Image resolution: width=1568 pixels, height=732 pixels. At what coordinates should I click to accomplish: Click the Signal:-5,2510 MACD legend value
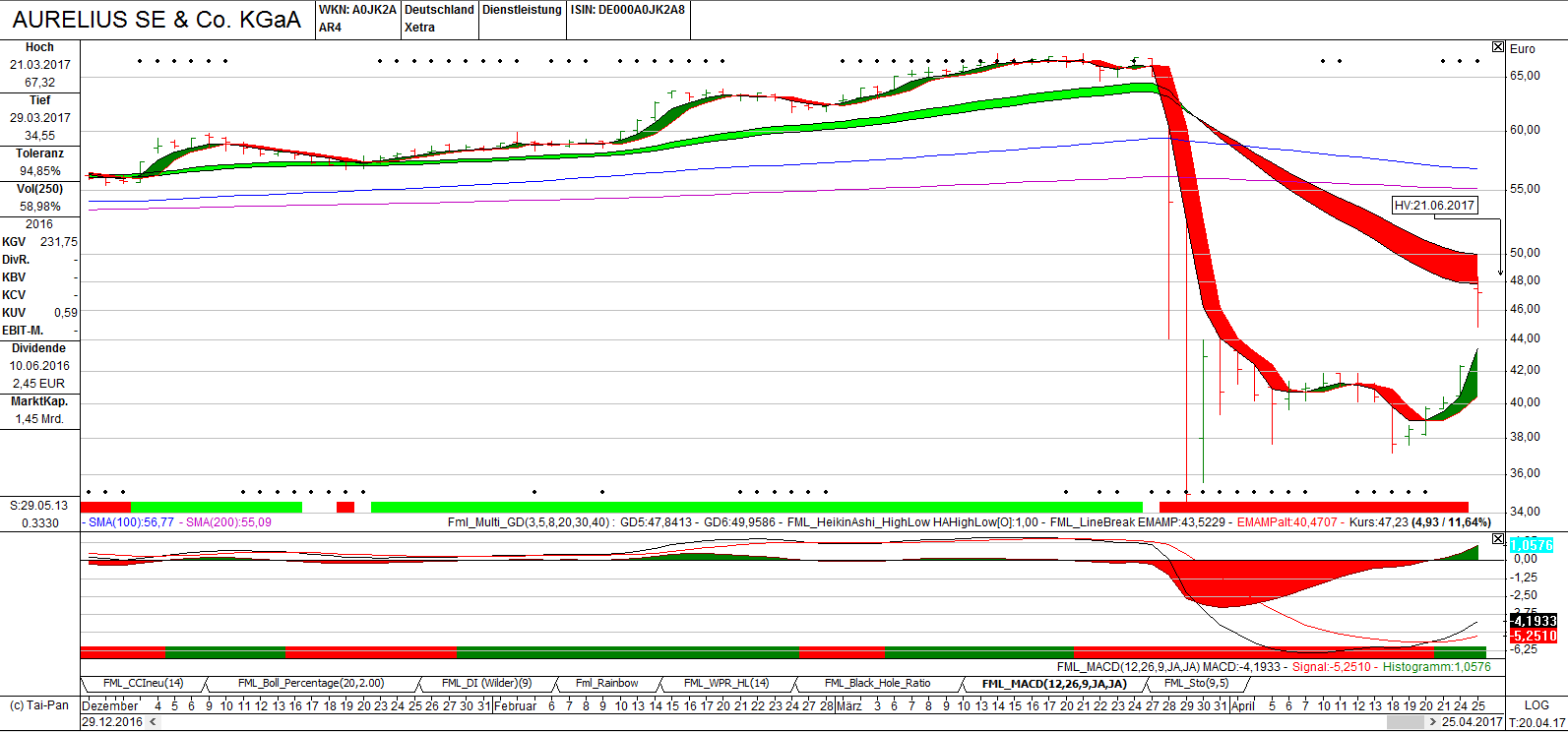[1332, 667]
